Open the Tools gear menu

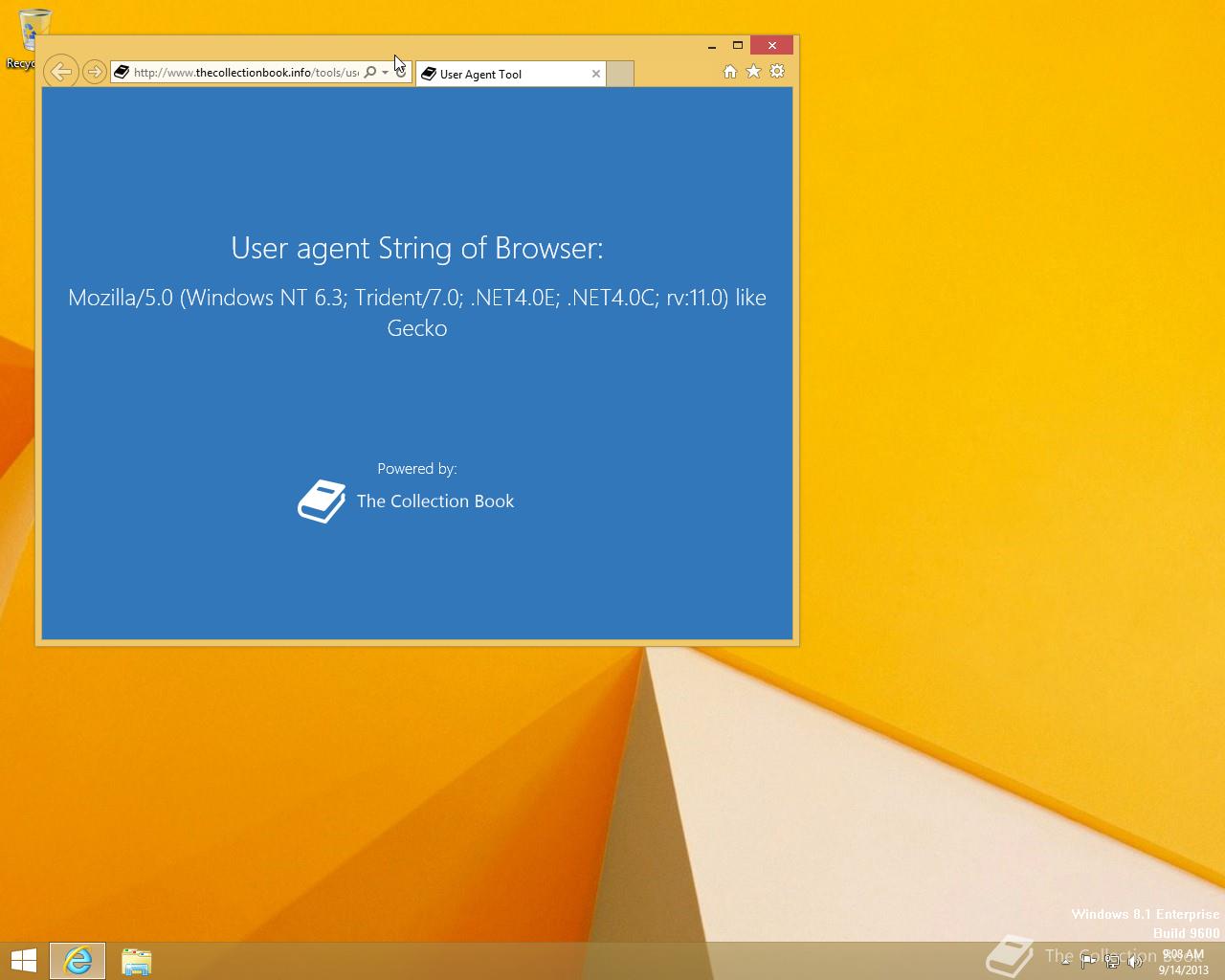tap(777, 72)
